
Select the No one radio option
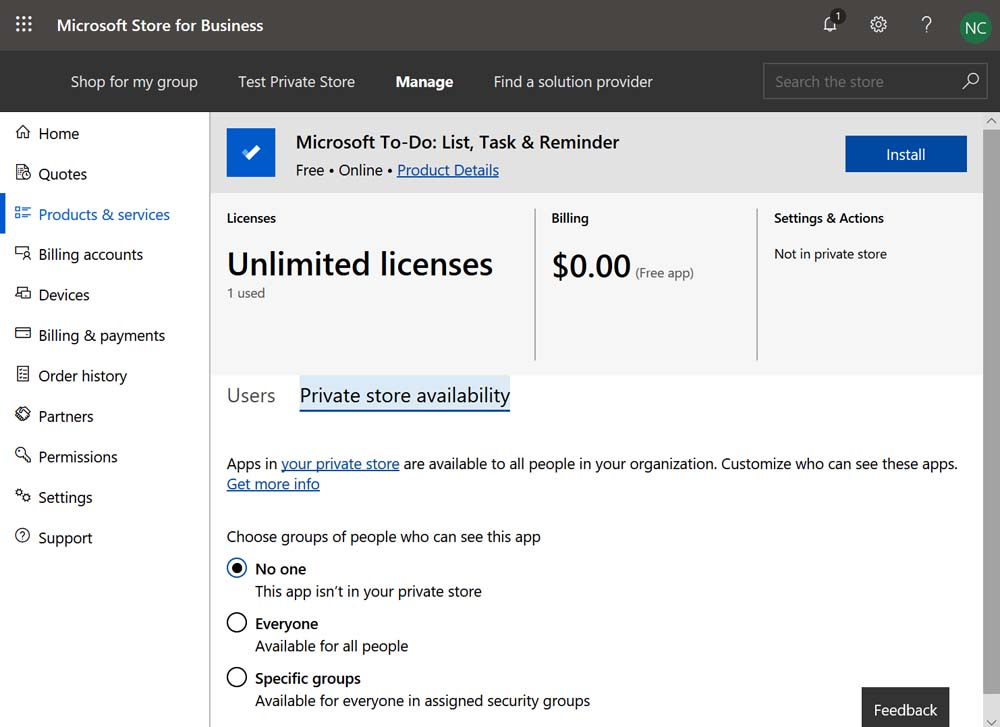[x=237, y=568]
